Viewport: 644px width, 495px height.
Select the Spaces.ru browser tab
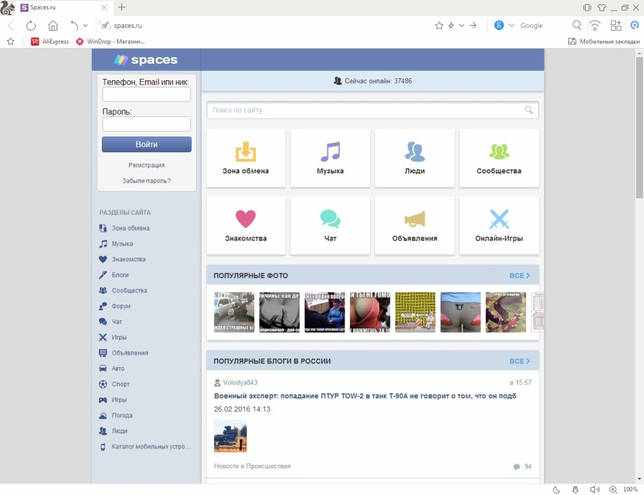[x=63, y=7]
